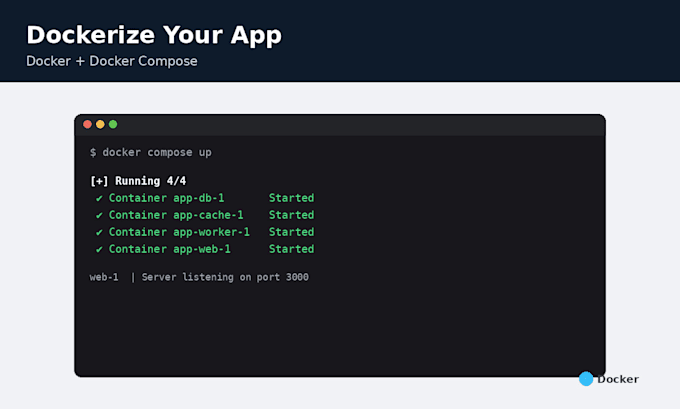680x409 pixels.
Task: Click the 'Container app-worker-1' row
Action: (205, 232)
